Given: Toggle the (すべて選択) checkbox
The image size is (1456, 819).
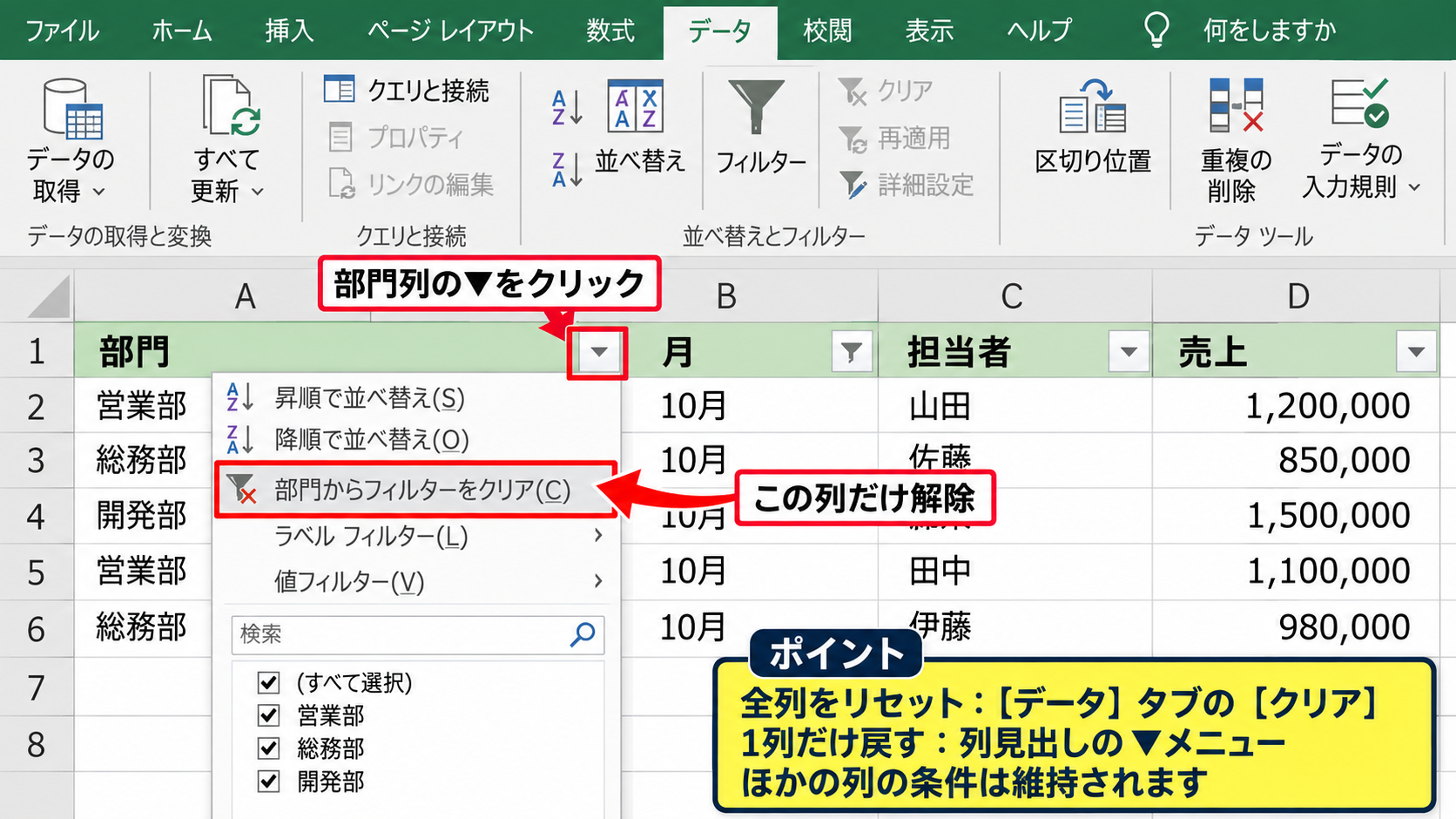Looking at the screenshot, I should point(269,682).
